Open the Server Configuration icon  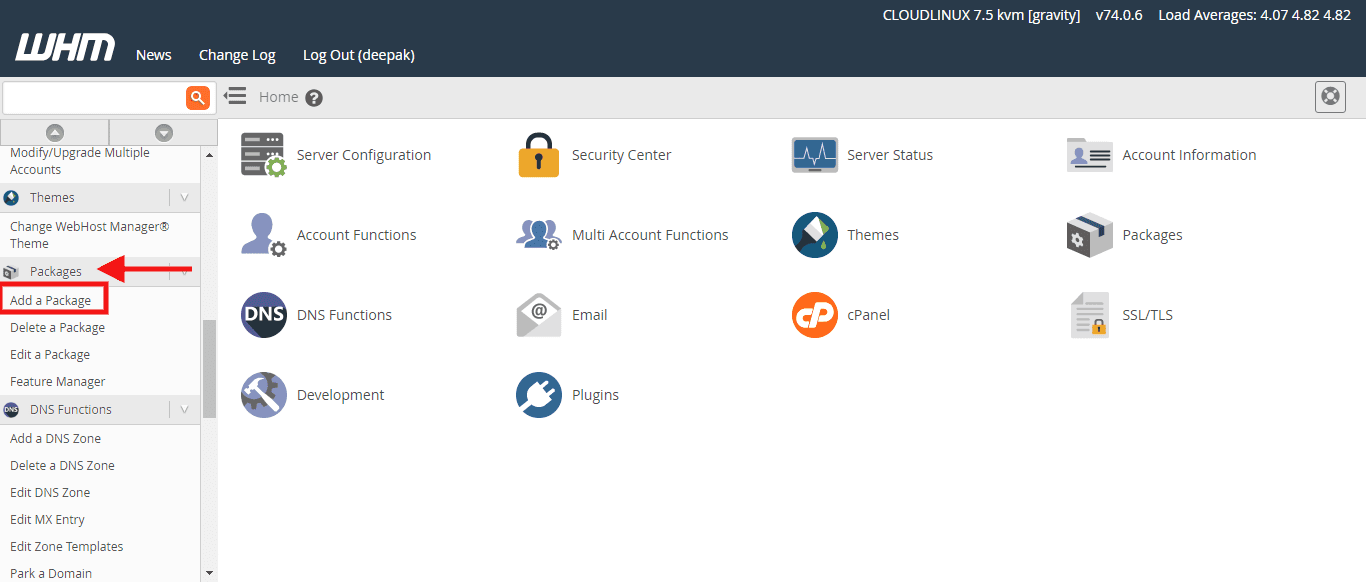pos(263,155)
